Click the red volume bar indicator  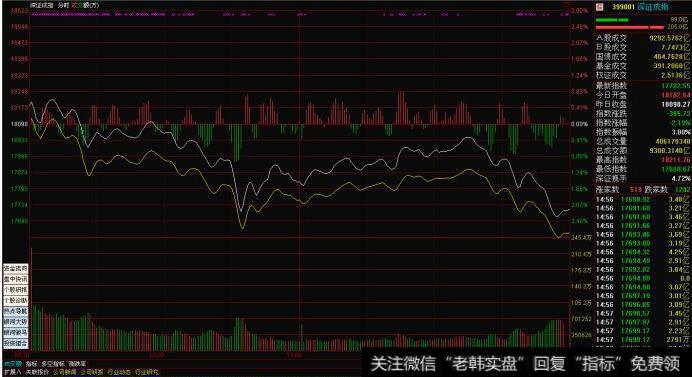click(x=629, y=27)
